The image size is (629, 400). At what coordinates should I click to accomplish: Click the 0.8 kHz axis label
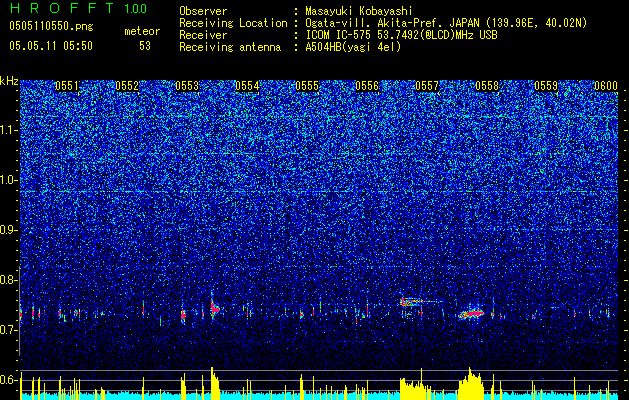8,280
